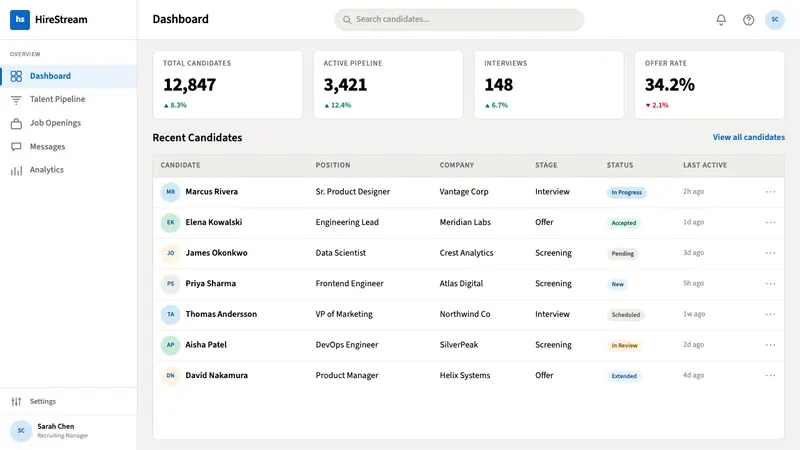Screen dimensions: 800x450
Task: Click the In Review status badge
Action: [x=624, y=345]
